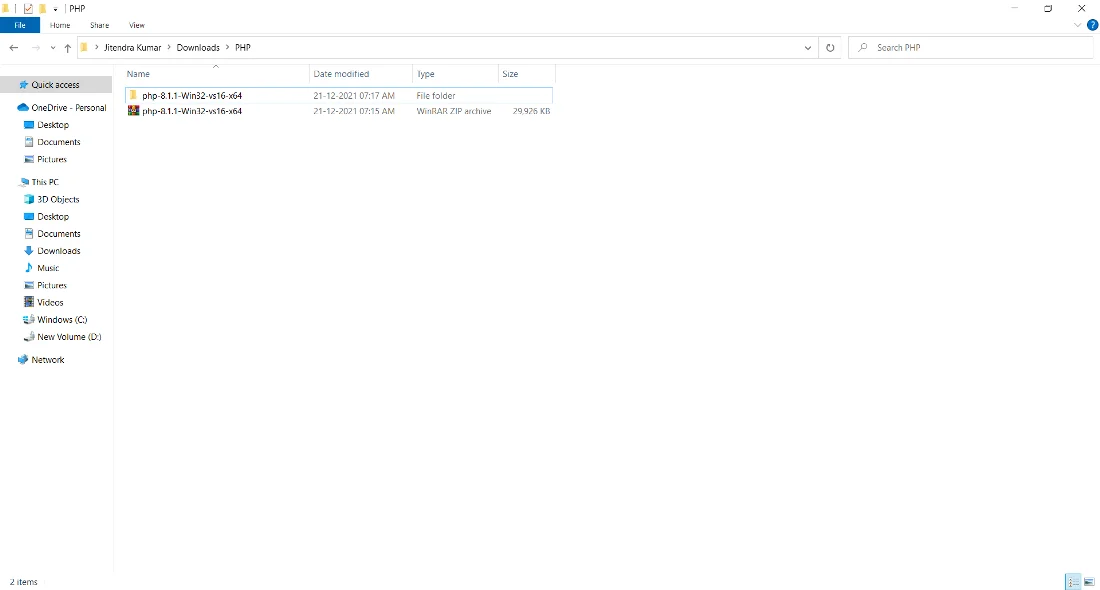Click the breadcrumb root folder icon
This screenshot has height=590, width=1100.
[x=84, y=48]
